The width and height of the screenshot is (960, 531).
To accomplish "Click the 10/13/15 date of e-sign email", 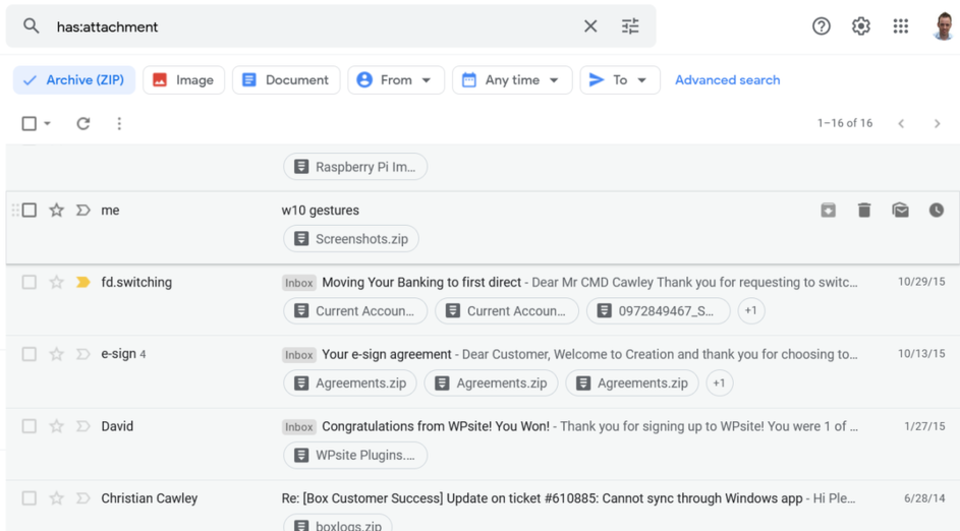I will [x=921, y=354].
